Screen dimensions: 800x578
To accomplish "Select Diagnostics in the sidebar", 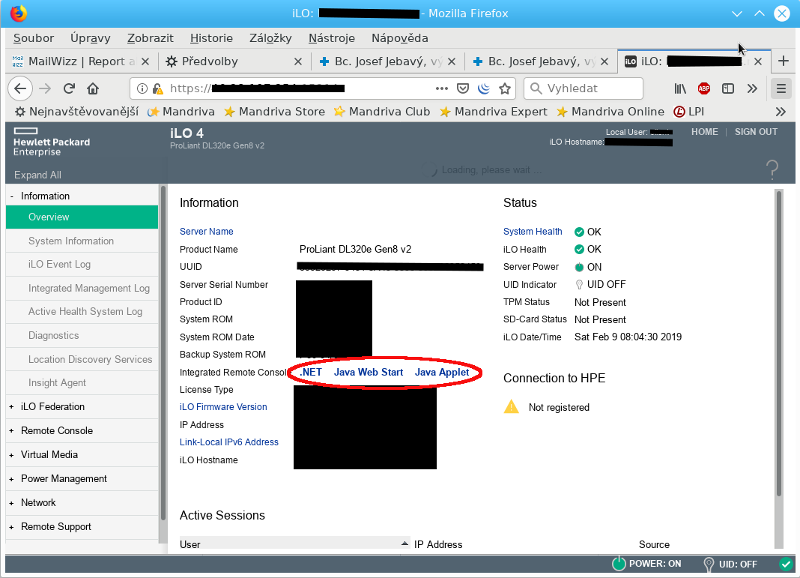I will tap(82, 335).
